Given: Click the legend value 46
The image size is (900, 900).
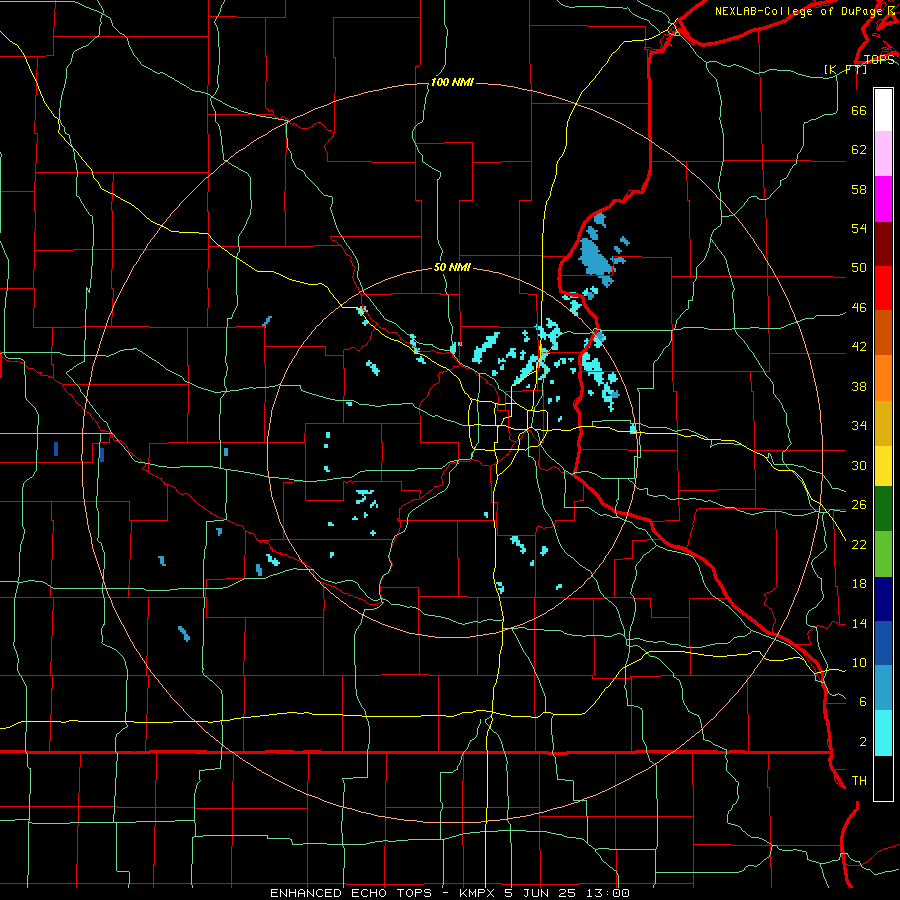Looking at the screenshot, I should click(859, 308).
